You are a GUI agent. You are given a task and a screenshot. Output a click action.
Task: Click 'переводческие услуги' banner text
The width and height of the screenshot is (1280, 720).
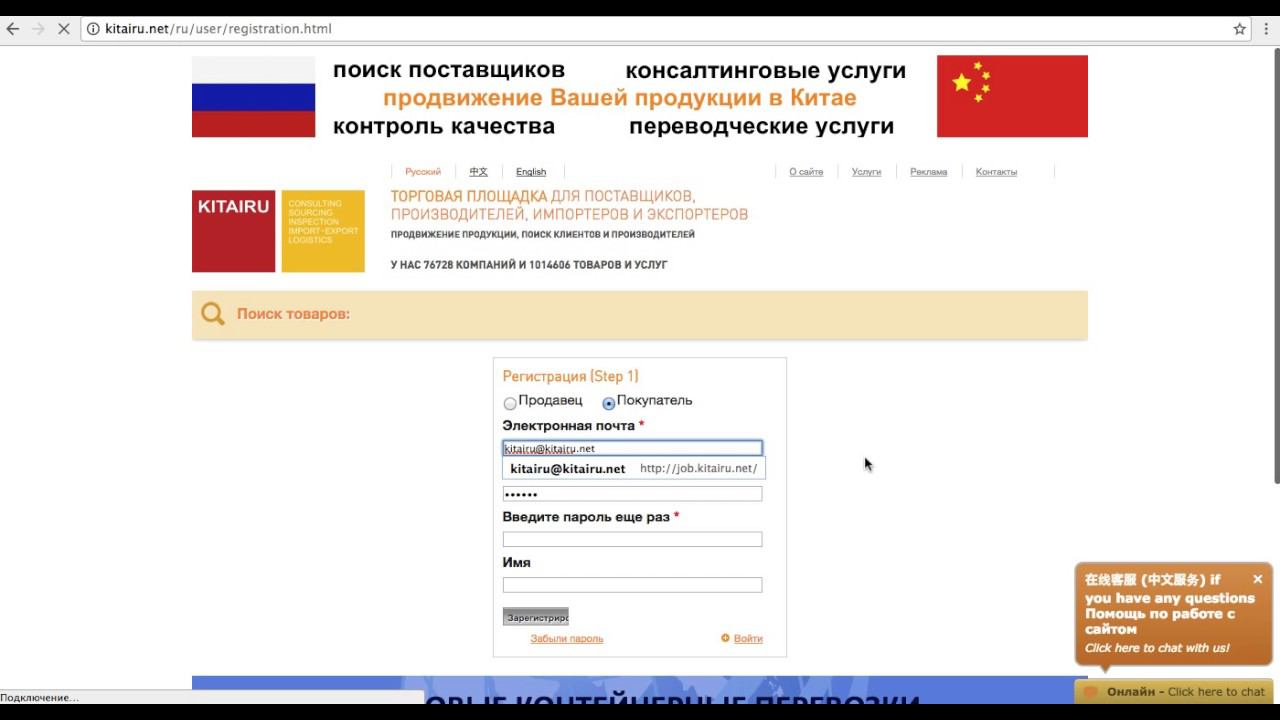pos(761,126)
